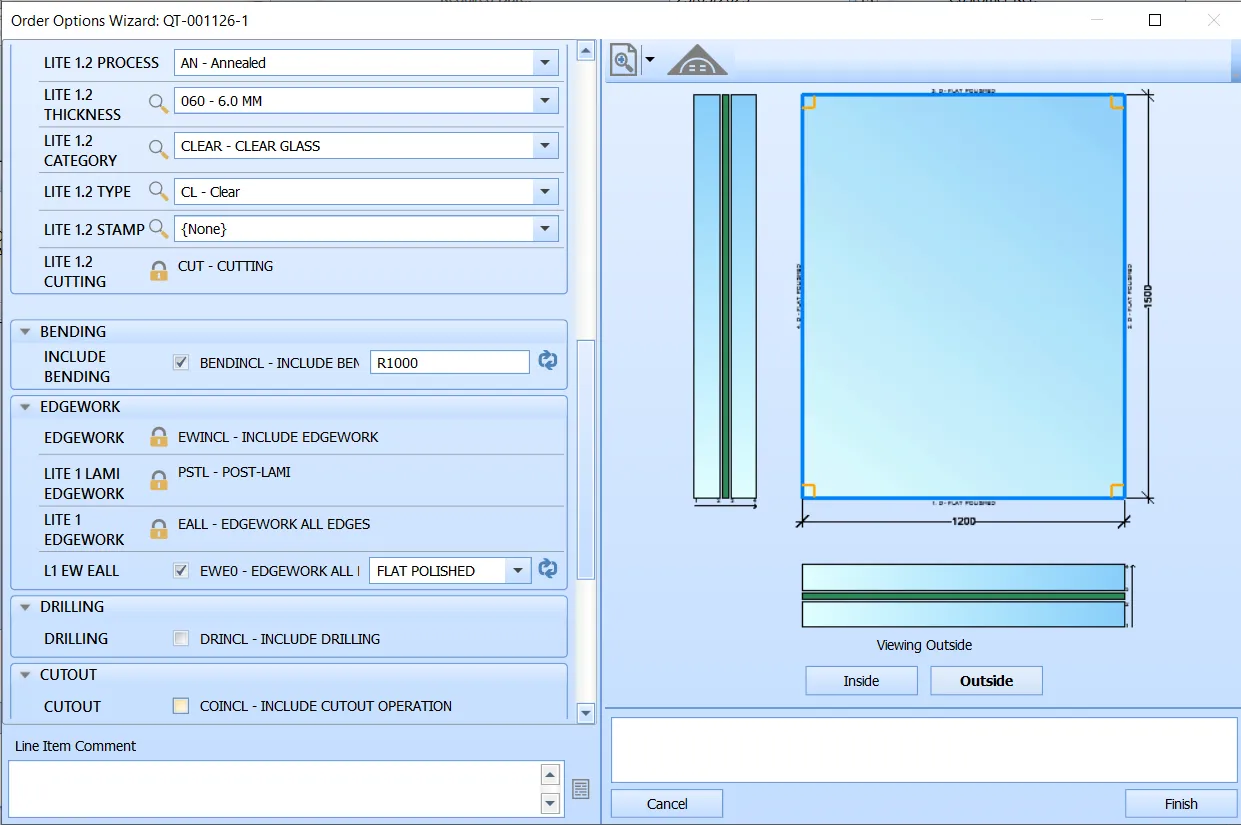Screen dimensions: 1241x825
Task: Check DRINCL include drilling checkbox
Action: [x=181, y=638]
